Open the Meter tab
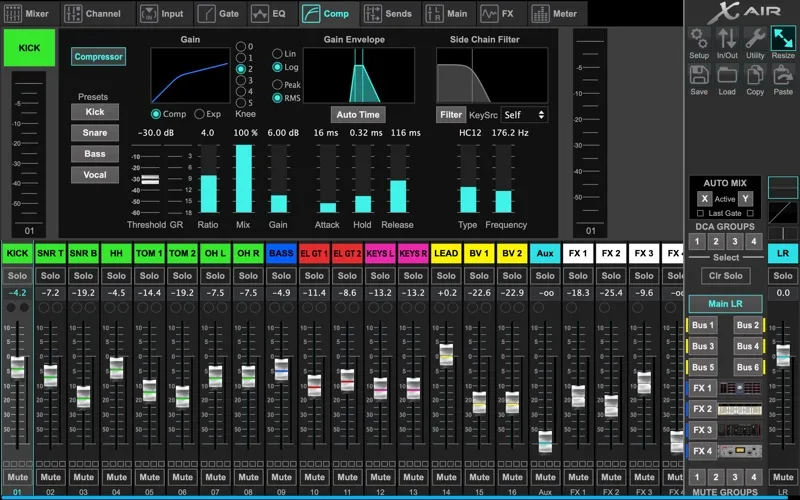The image size is (800, 500). pos(555,14)
